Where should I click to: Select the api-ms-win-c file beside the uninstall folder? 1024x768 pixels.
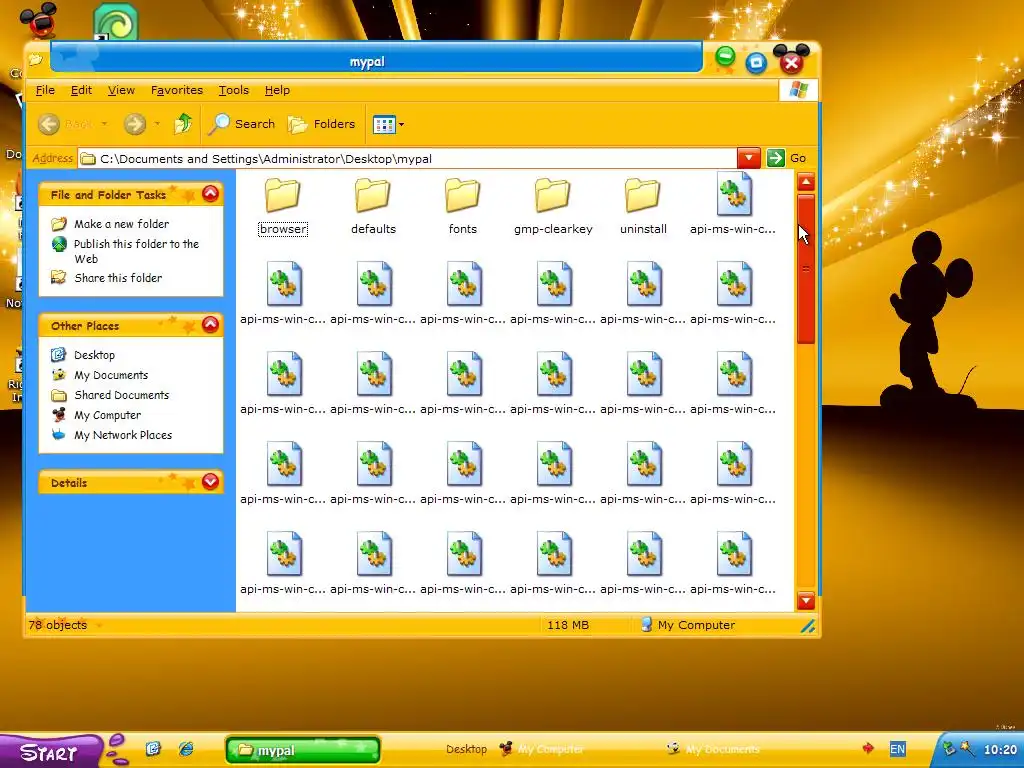pyautogui.click(x=733, y=204)
